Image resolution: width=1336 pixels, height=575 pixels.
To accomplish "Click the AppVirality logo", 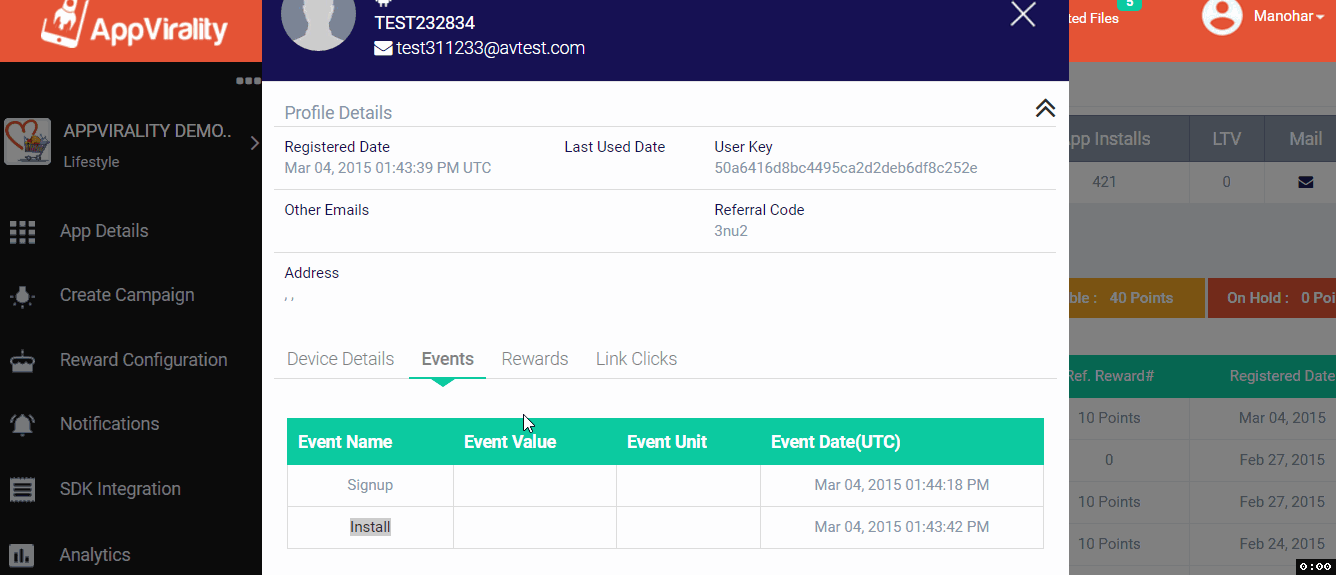I will tap(134, 24).
